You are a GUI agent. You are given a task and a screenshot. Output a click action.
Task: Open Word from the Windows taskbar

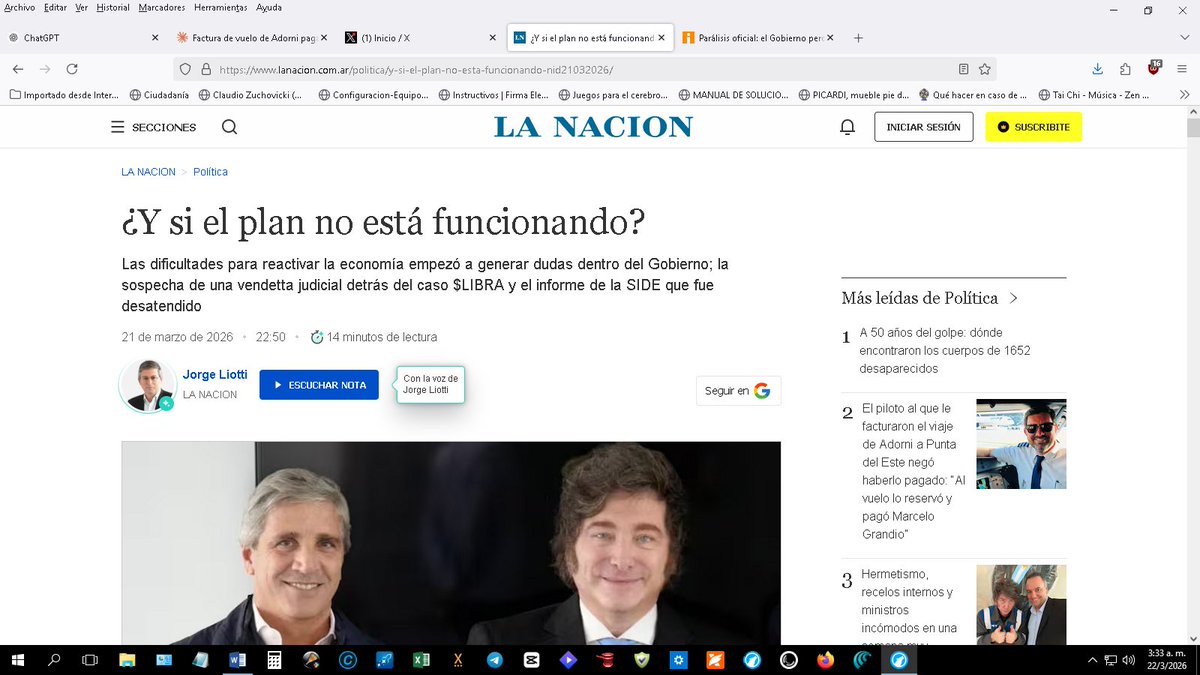tap(237, 660)
